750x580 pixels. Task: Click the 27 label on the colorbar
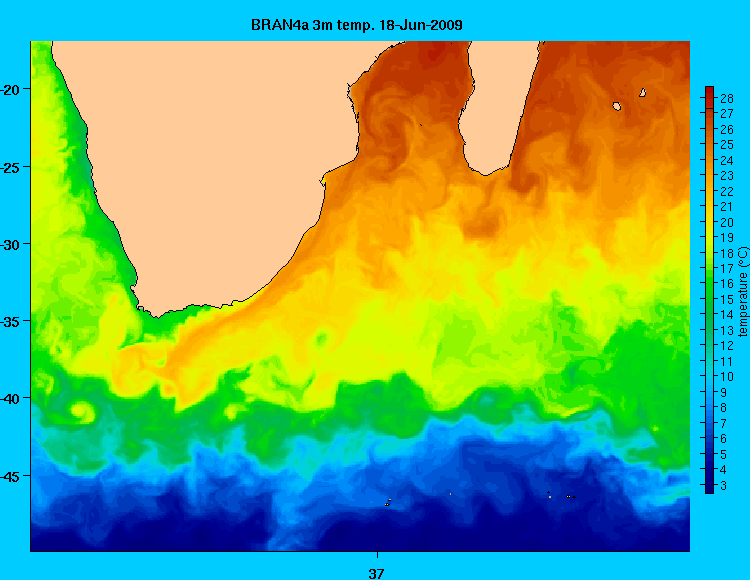click(x=727, y=114)
